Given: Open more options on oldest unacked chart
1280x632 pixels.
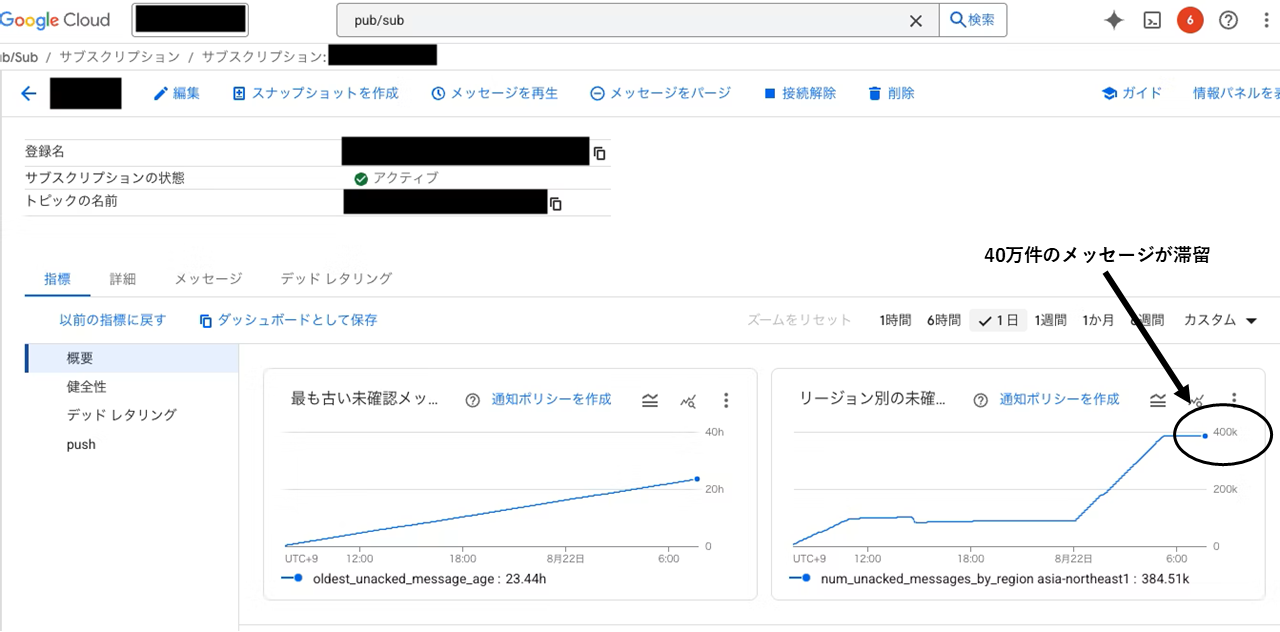Looking at the screenshot, I should coord(726,400).
